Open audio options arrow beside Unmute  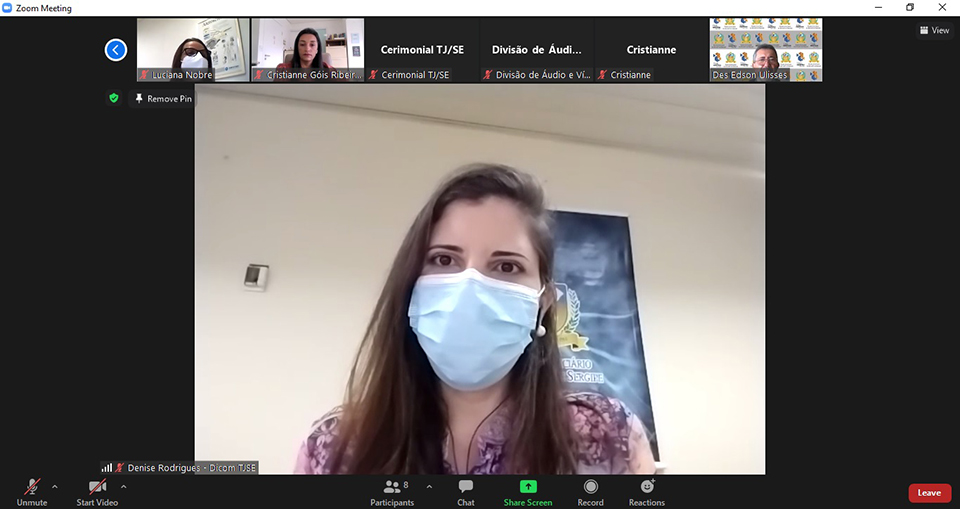coord(55,487)
